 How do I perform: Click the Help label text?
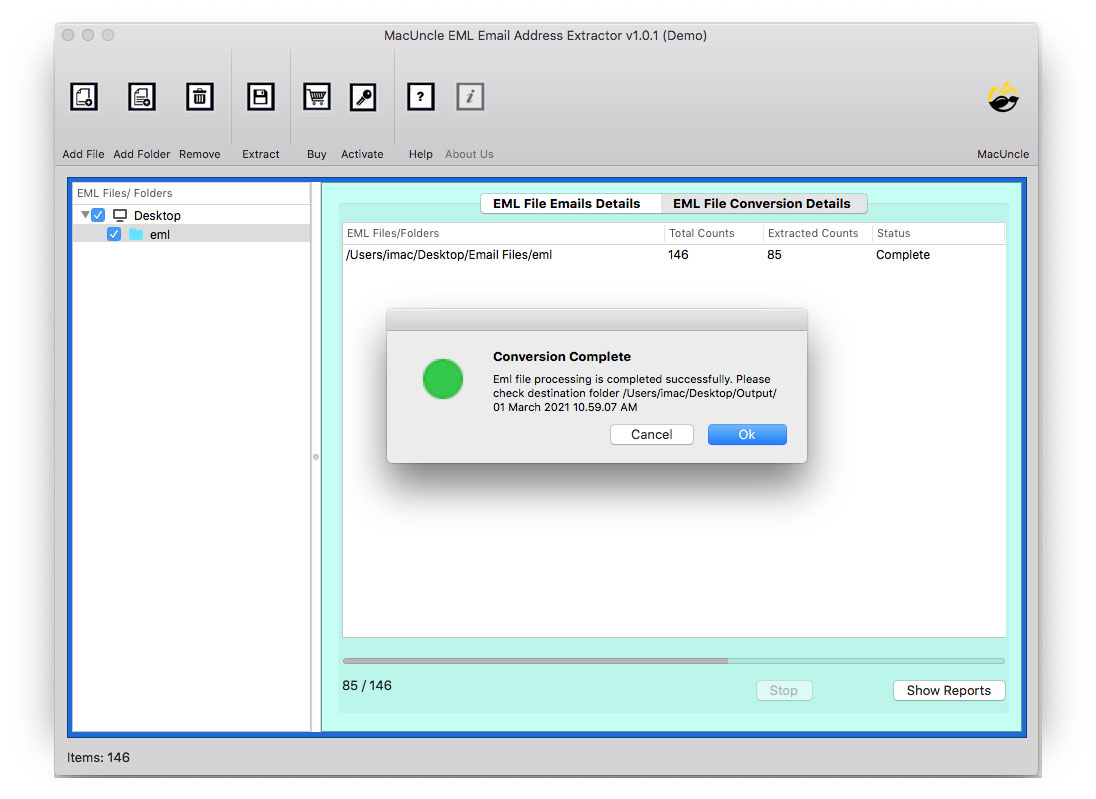[421, 154]
